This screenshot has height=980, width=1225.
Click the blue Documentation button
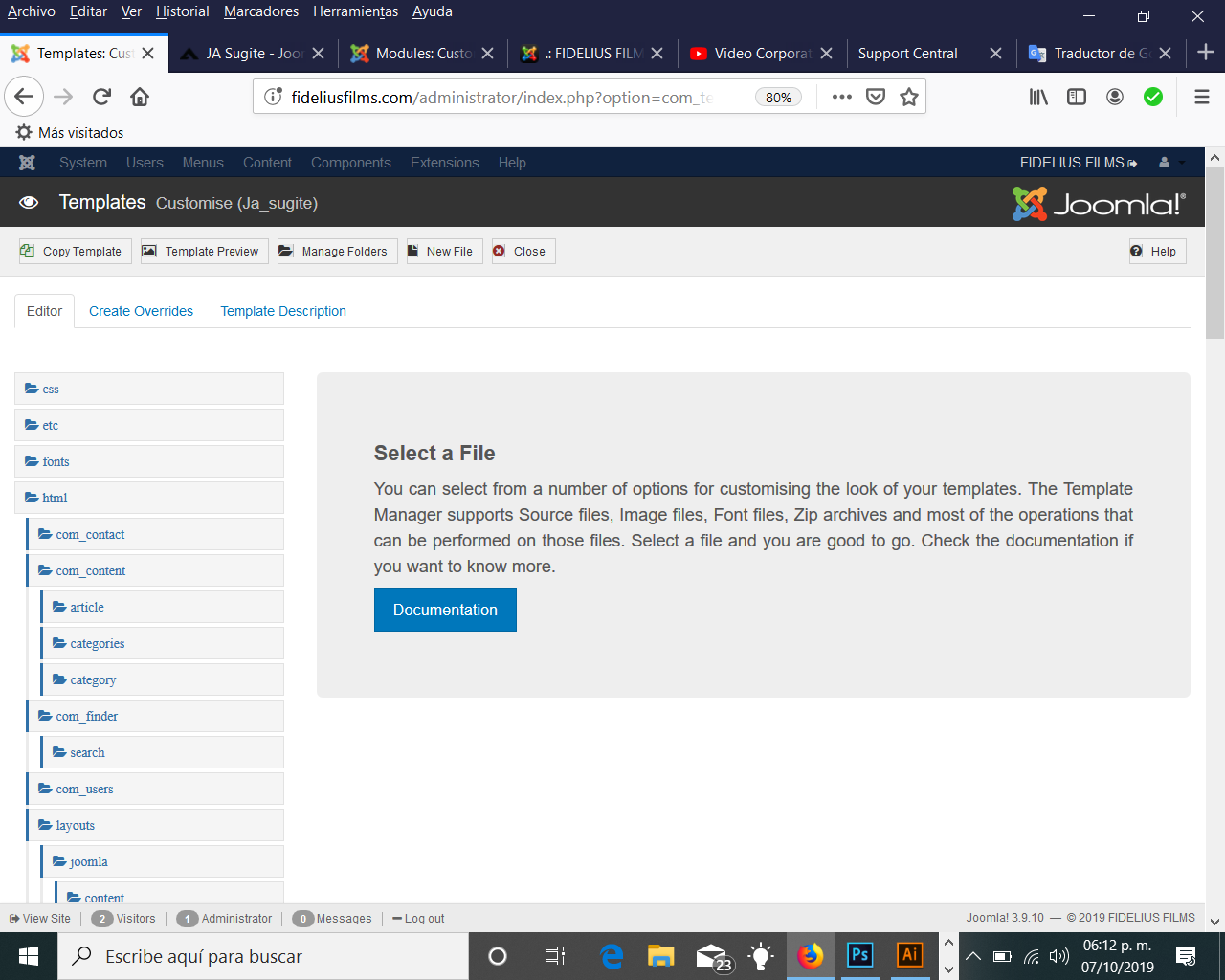point(445,610)
